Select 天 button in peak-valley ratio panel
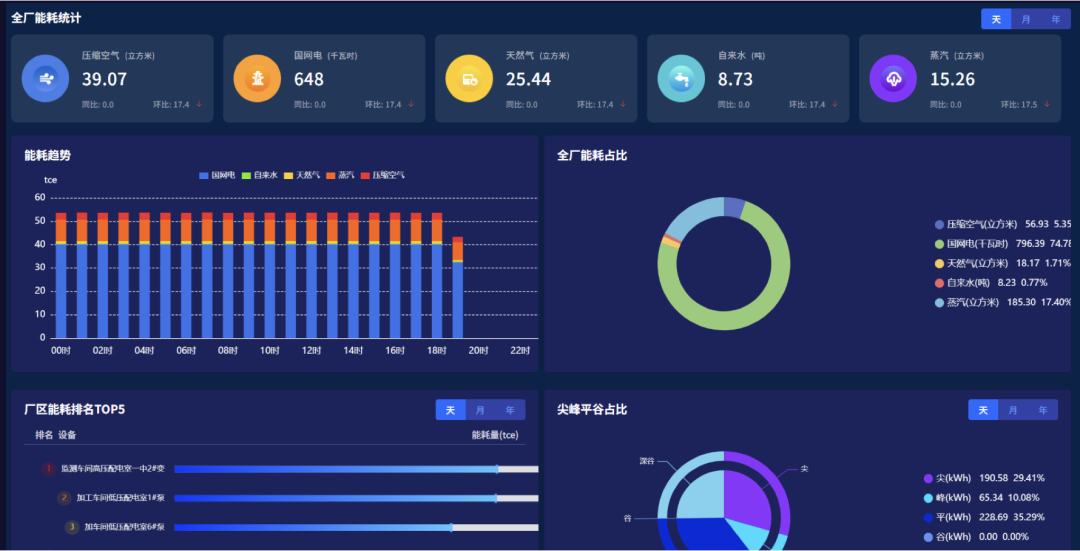1080x551 pixels. (983, 410)
